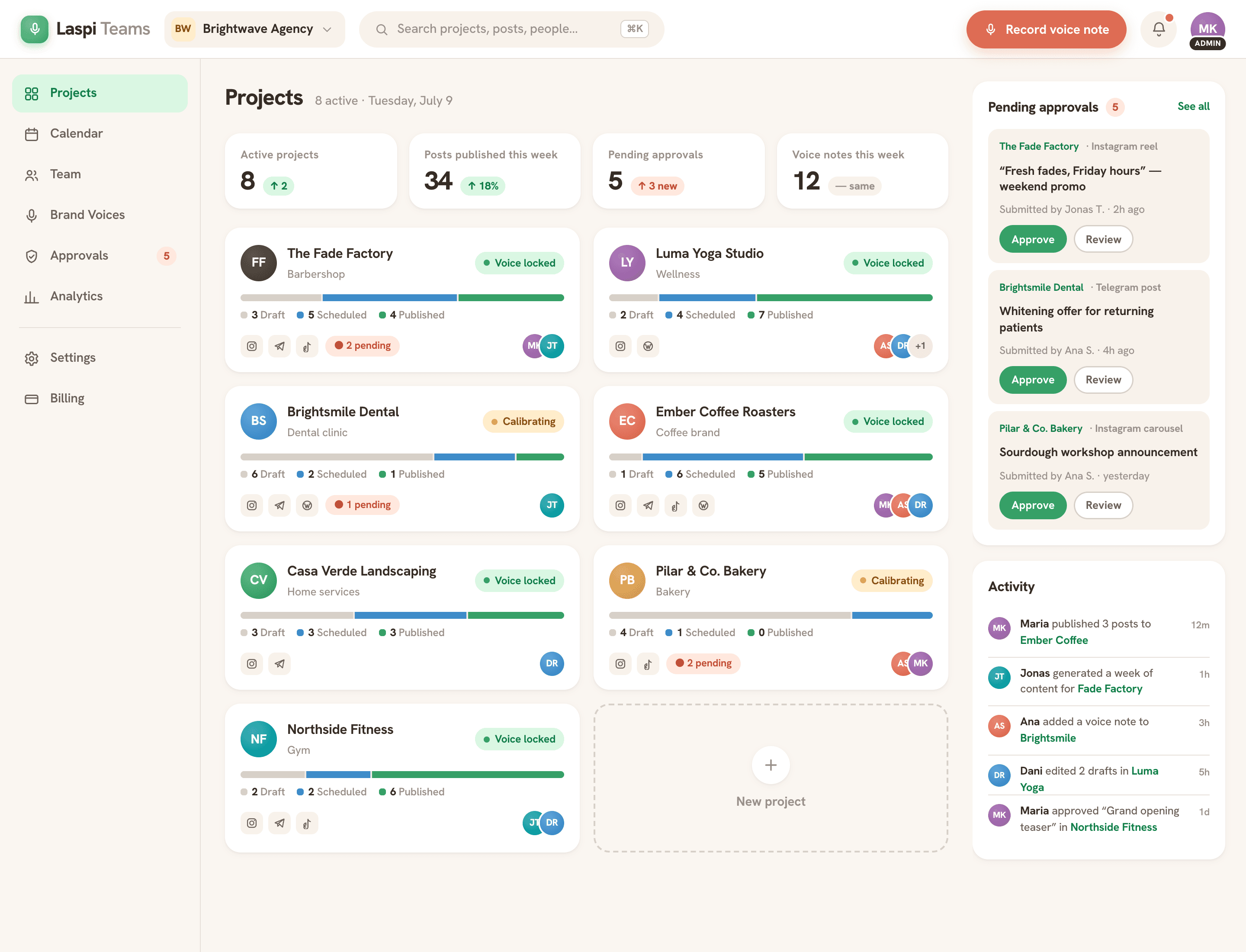Review the Fresh fades weekend promo
The width and height of the screenshot is (1246, 952).
click(x=1103, y=239)
